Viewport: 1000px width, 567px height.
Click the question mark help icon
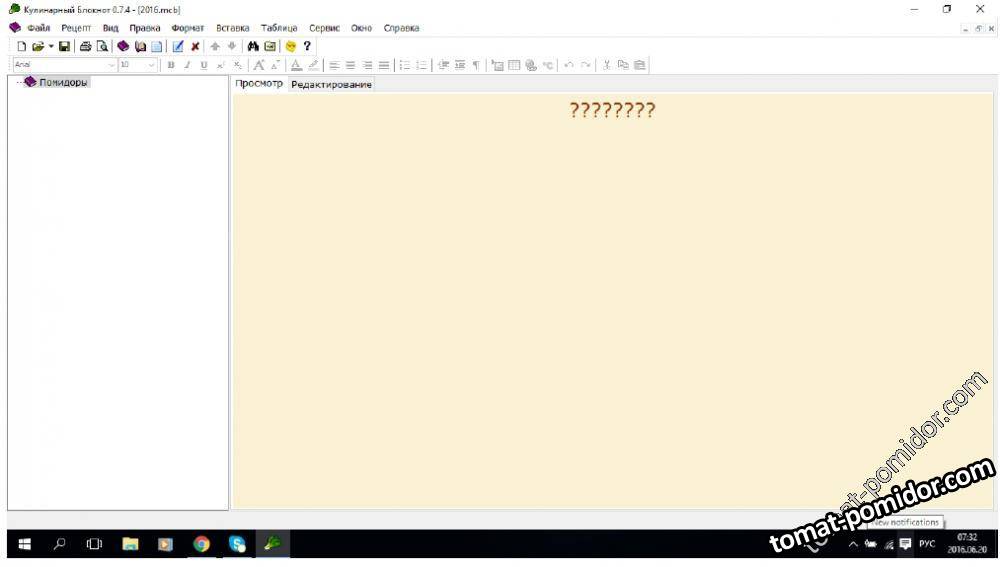pyautogui.click(x=307, y=46)
